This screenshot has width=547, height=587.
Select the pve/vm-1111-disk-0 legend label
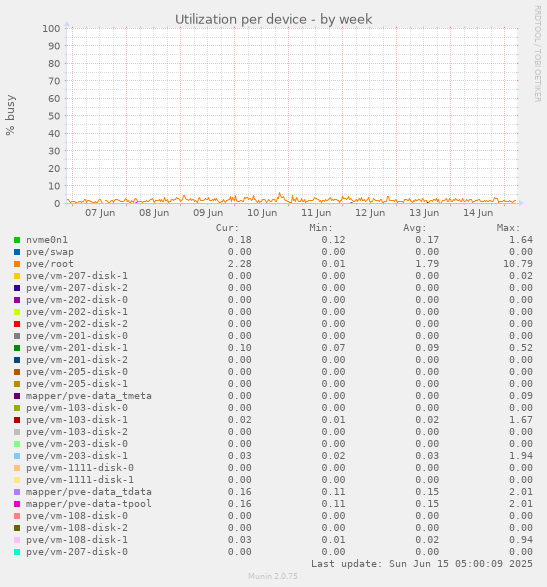80,468
